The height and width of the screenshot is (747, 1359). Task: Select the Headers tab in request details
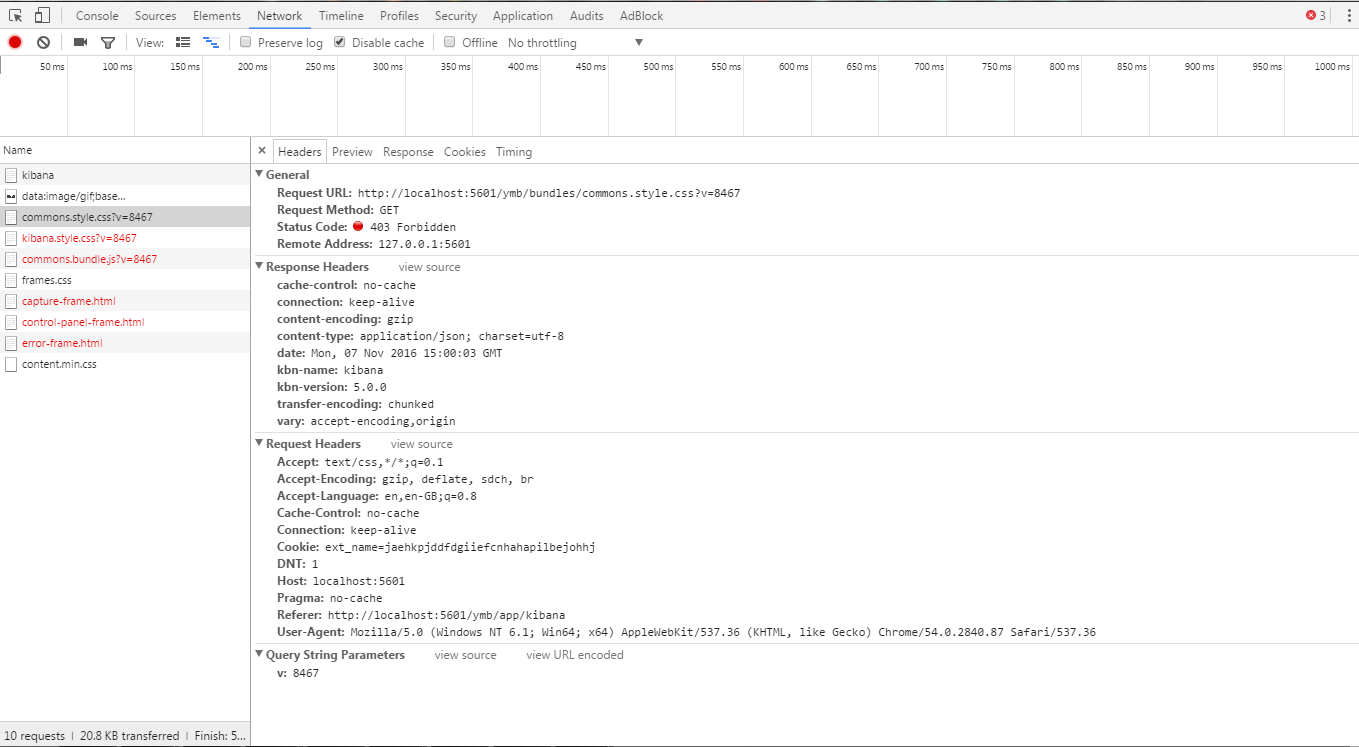300,152
